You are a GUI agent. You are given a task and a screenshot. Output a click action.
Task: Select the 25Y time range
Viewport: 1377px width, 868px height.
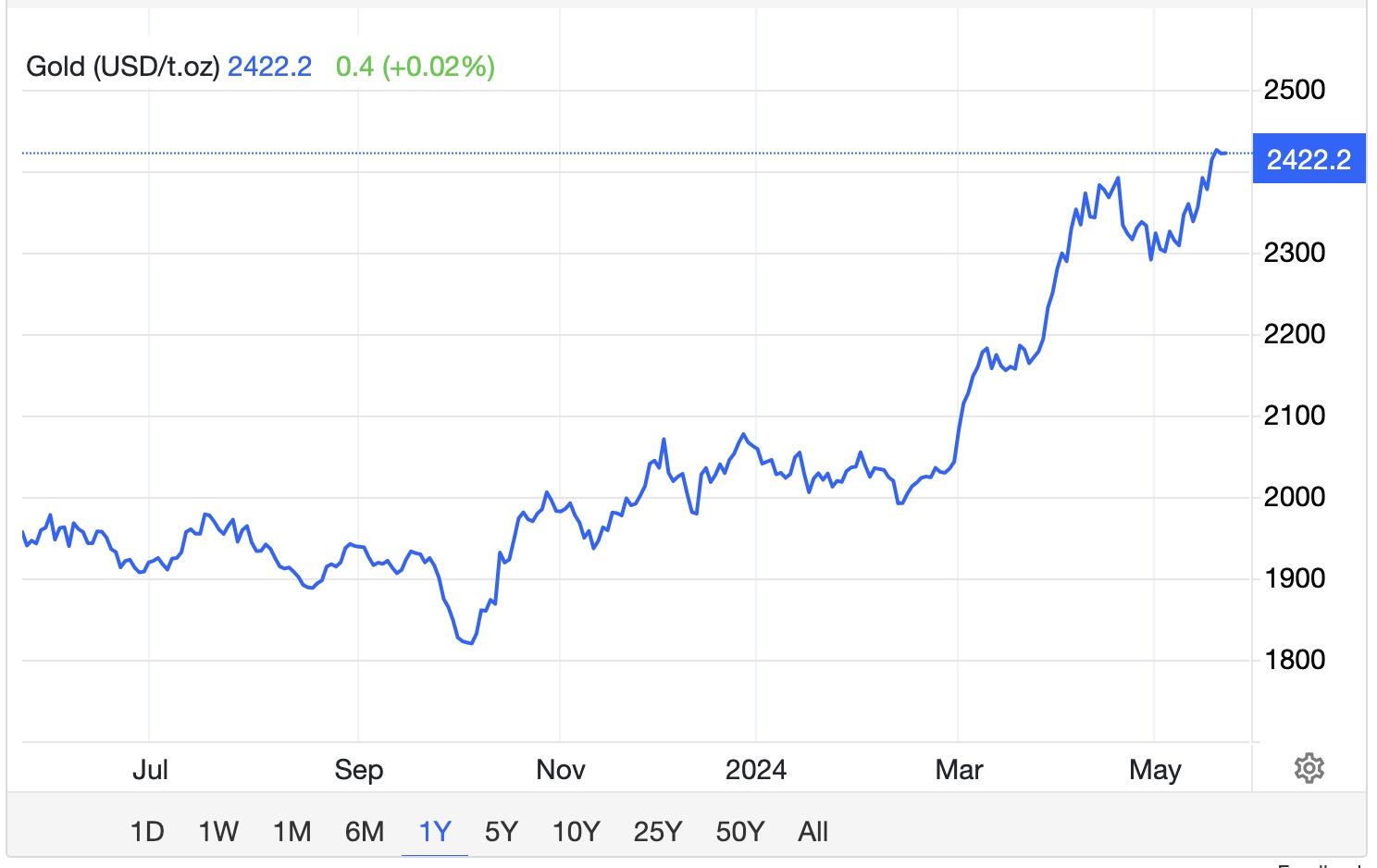(x=658, y=832)
